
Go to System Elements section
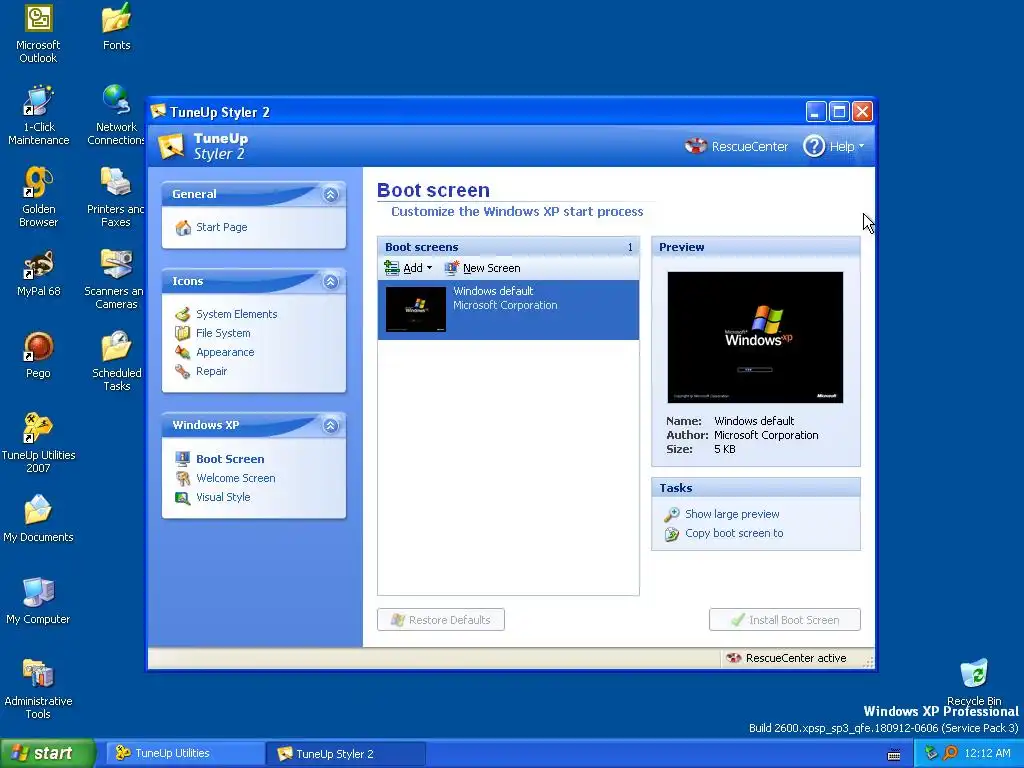click(x=236, y=314)
